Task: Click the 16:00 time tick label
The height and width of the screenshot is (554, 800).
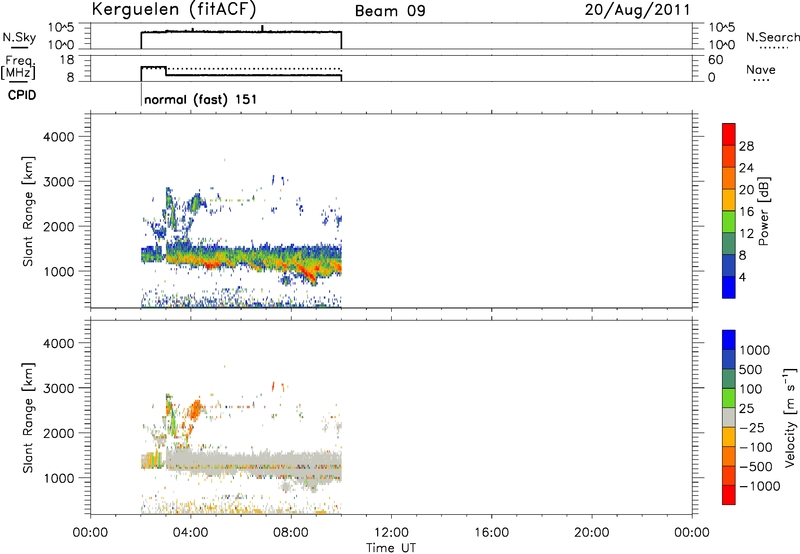Action: click(491, 533)
